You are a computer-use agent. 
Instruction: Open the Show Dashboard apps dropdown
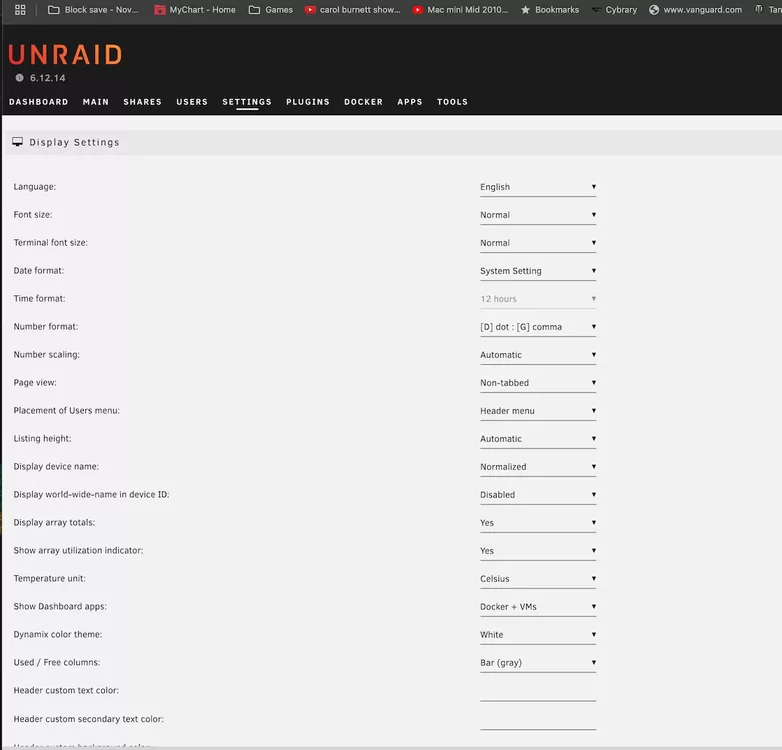(x=538, y=606)
